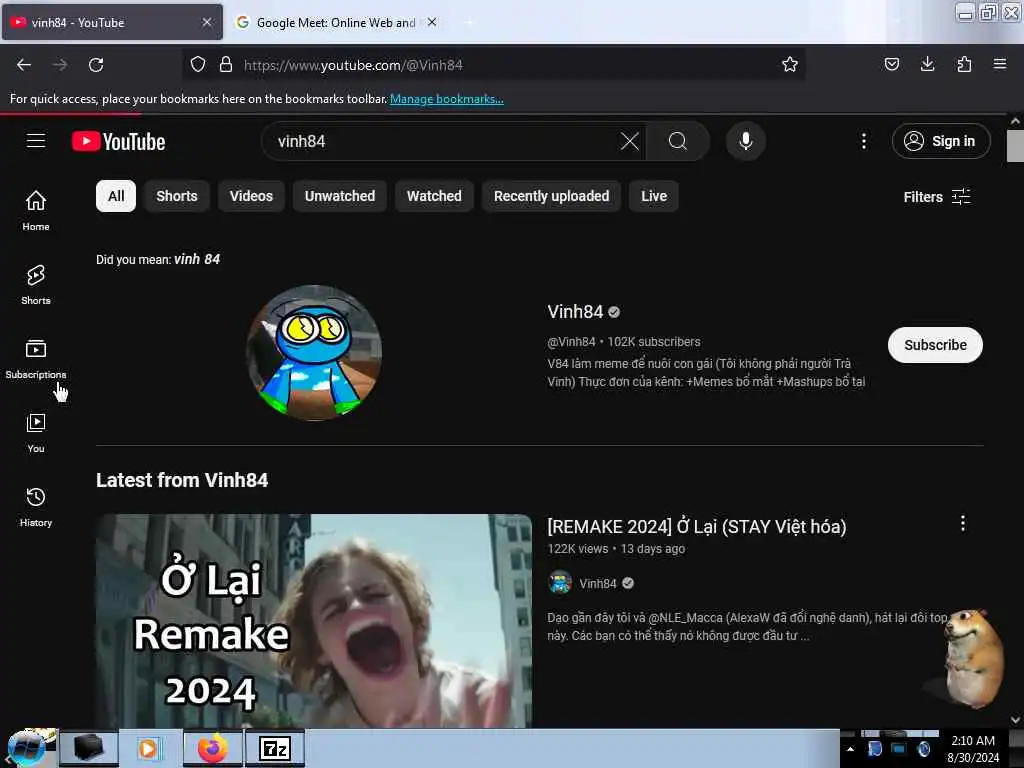The width and height of the screenshot is (1024, 768).
Task: Open Vinh84 channel name link
Action: (575, 312)
